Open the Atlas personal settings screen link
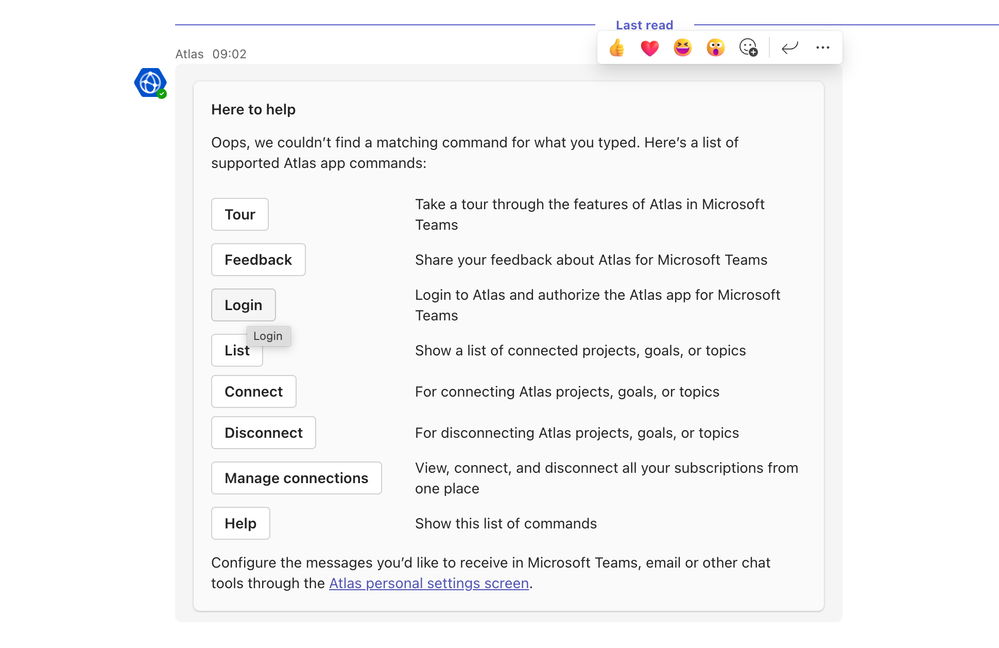This screenshot has height=648, width=999. point(429,584)
